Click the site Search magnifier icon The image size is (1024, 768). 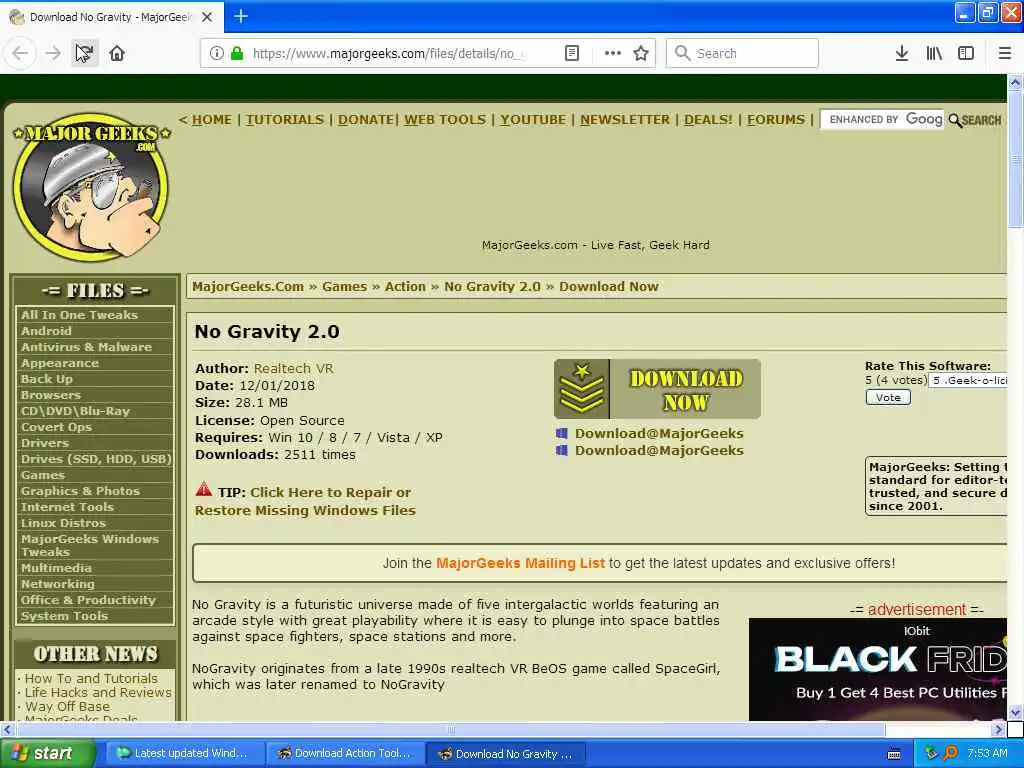coord(955,121)
